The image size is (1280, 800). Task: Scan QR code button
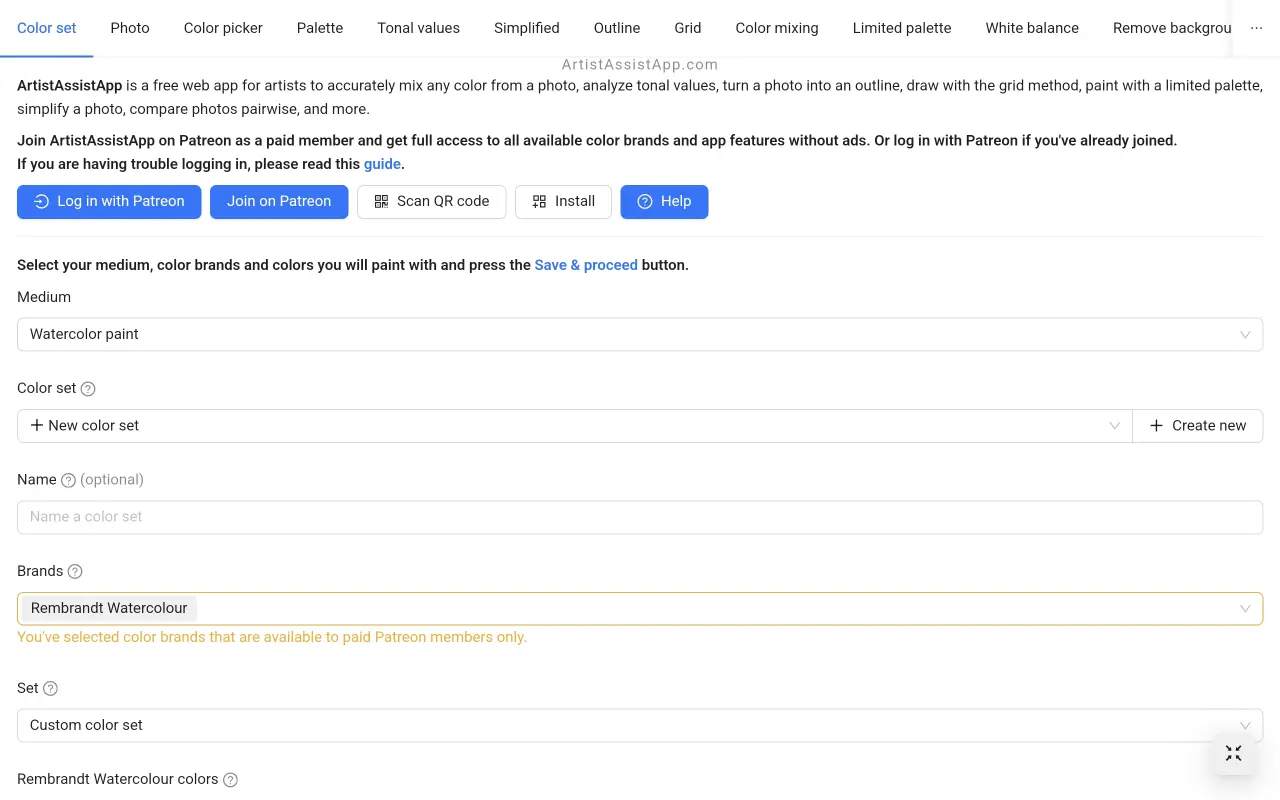431,202
